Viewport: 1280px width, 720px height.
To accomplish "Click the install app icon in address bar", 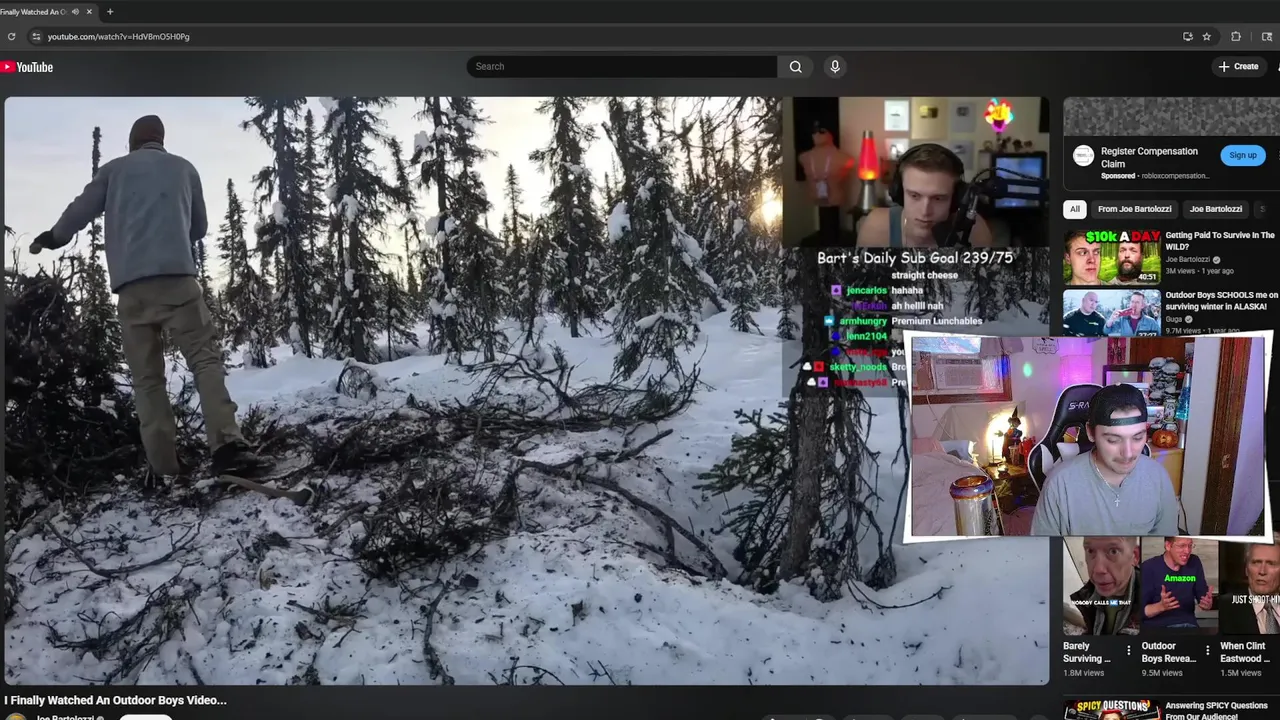I will (1188, 36).
